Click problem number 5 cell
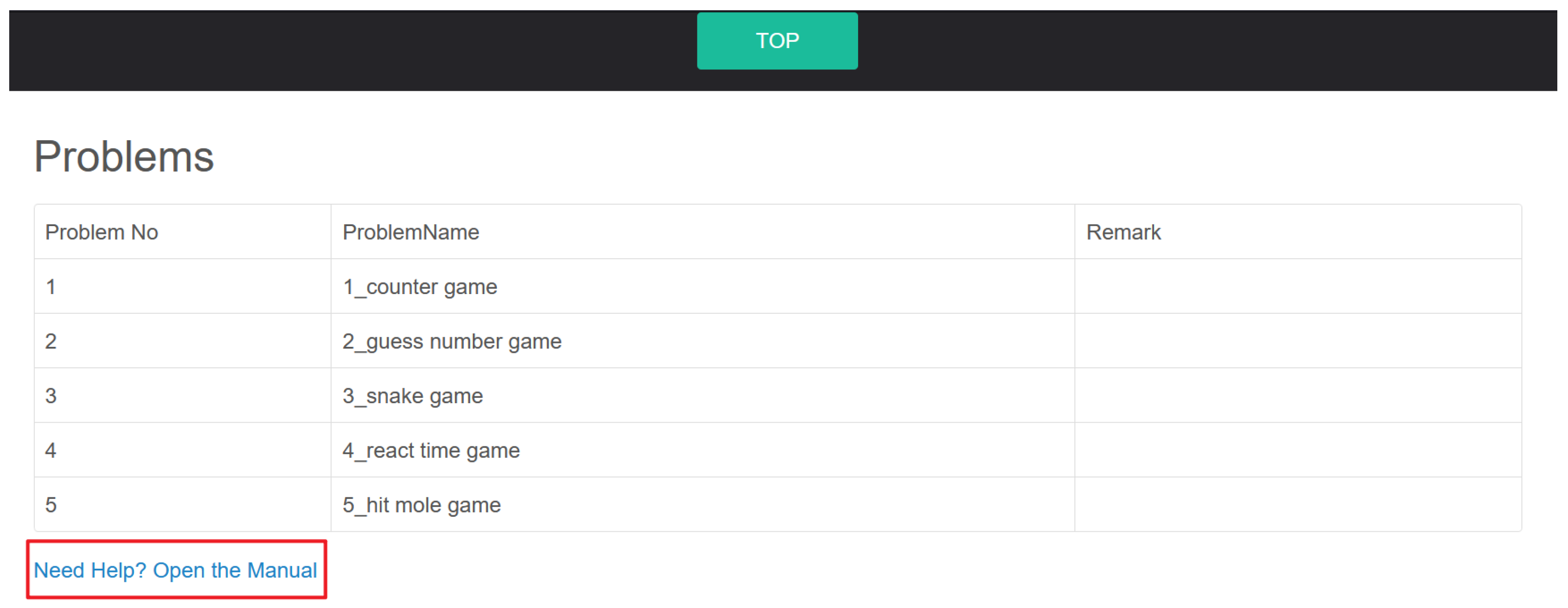The image size is (1568, 608). [x=51, y=505]
